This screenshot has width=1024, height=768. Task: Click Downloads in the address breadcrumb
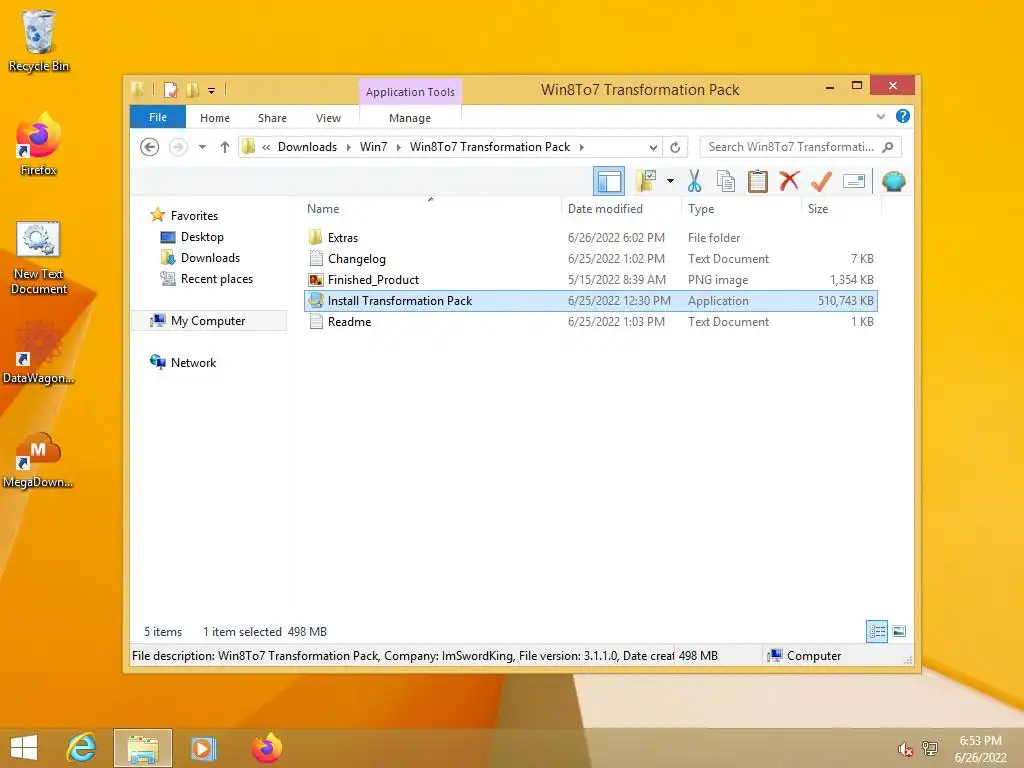(x=308, y=147)
